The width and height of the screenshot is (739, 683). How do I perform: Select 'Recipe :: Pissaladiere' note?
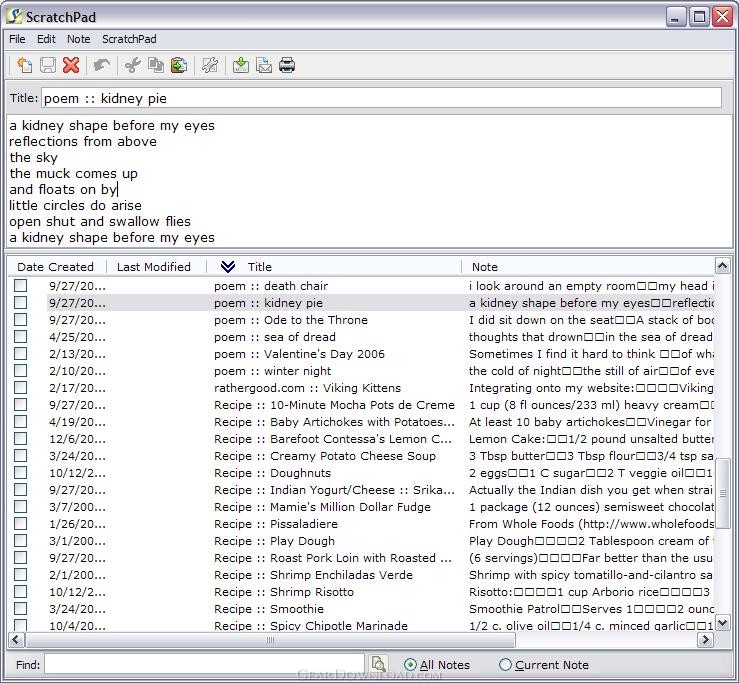[276, 524]
